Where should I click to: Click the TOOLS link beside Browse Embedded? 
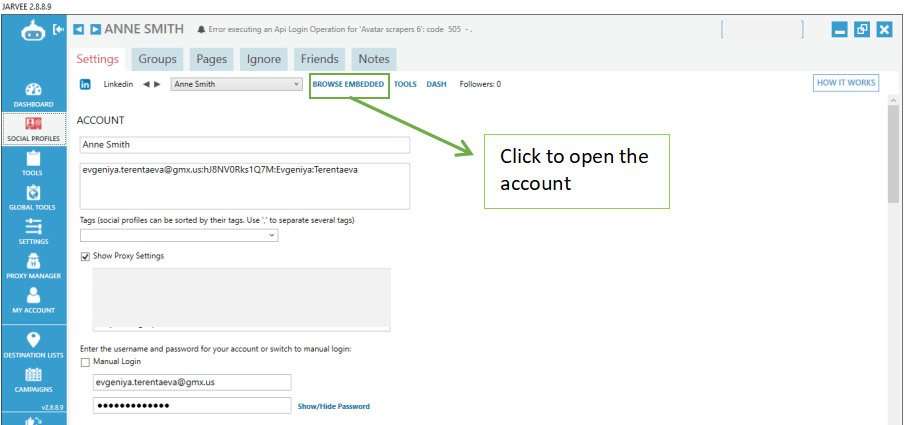(x=405, y=84)
